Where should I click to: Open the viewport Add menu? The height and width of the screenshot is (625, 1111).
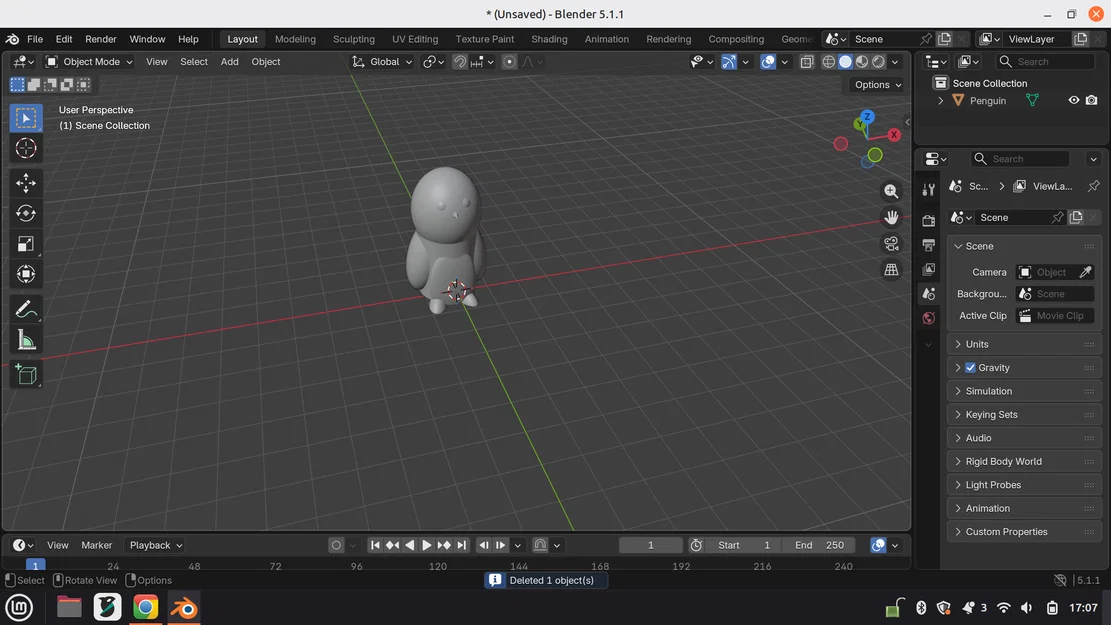coord(230,62)
